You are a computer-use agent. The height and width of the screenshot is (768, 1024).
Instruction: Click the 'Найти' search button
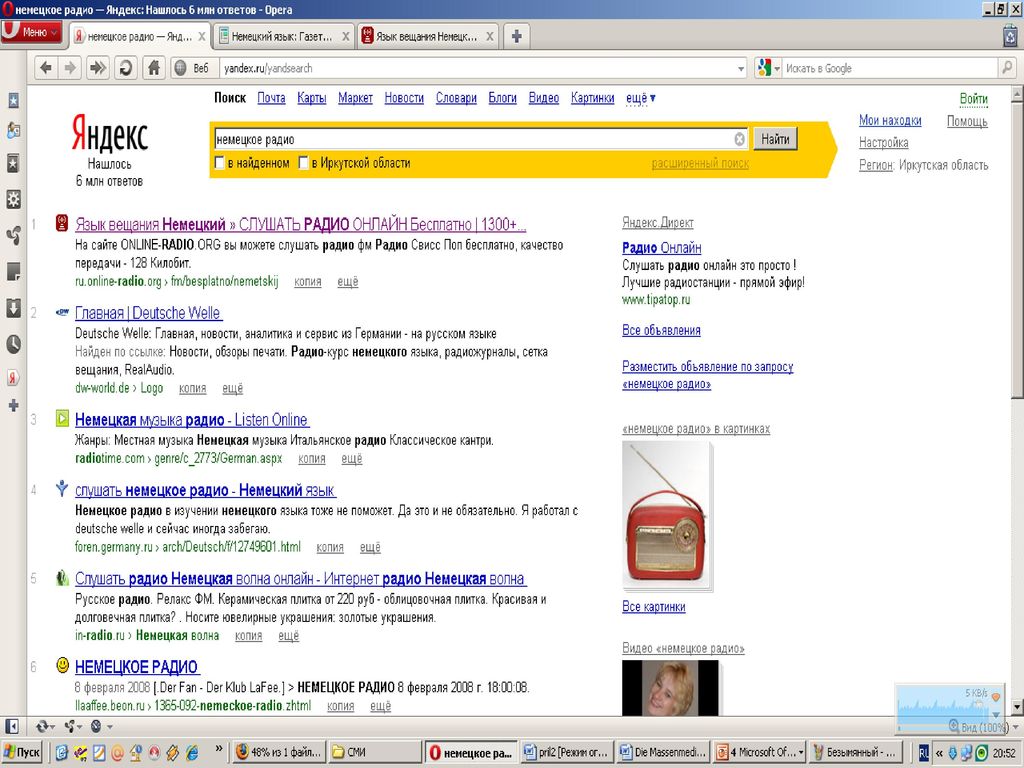coord(775,139)
